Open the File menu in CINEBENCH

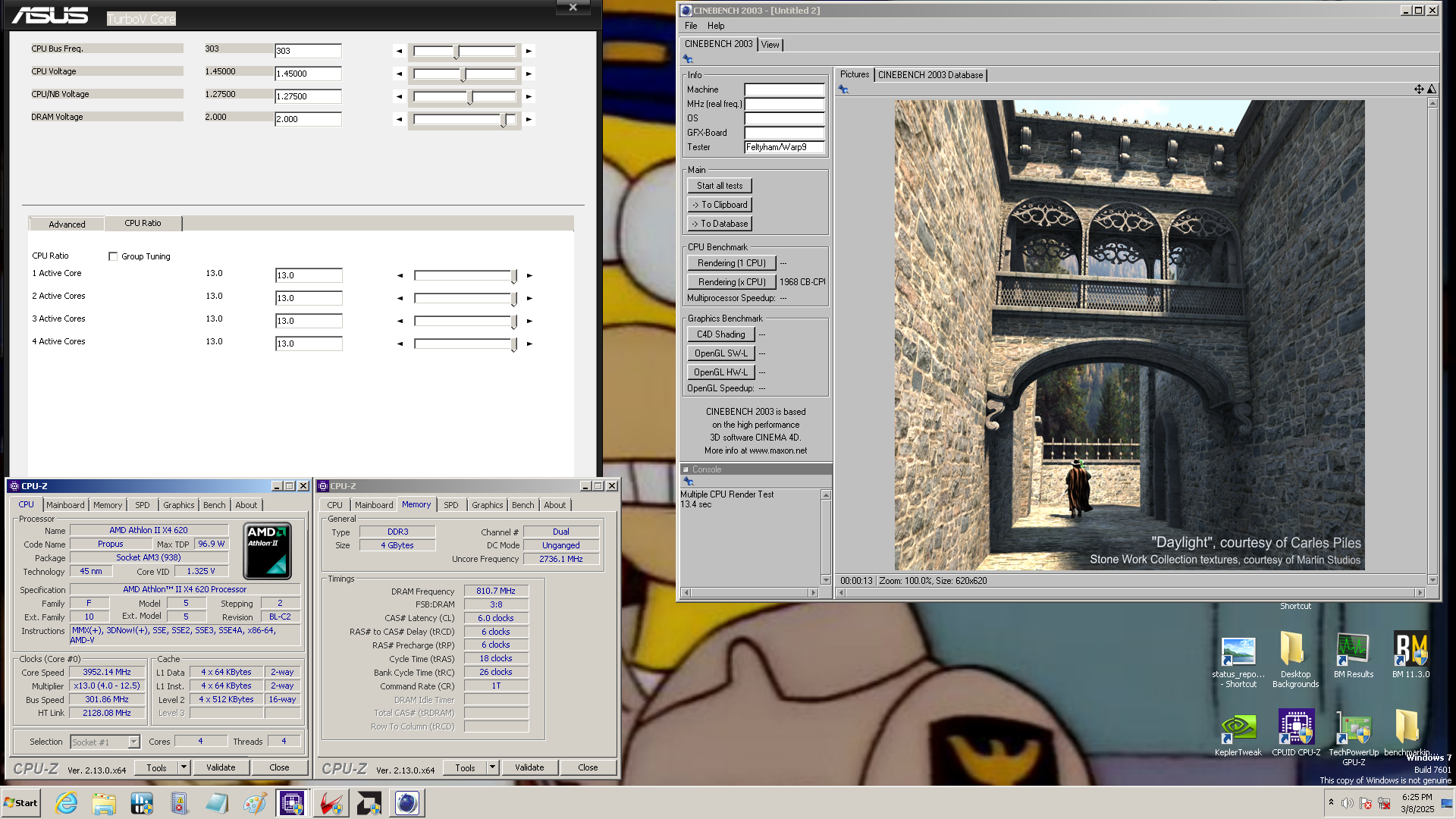691,26
